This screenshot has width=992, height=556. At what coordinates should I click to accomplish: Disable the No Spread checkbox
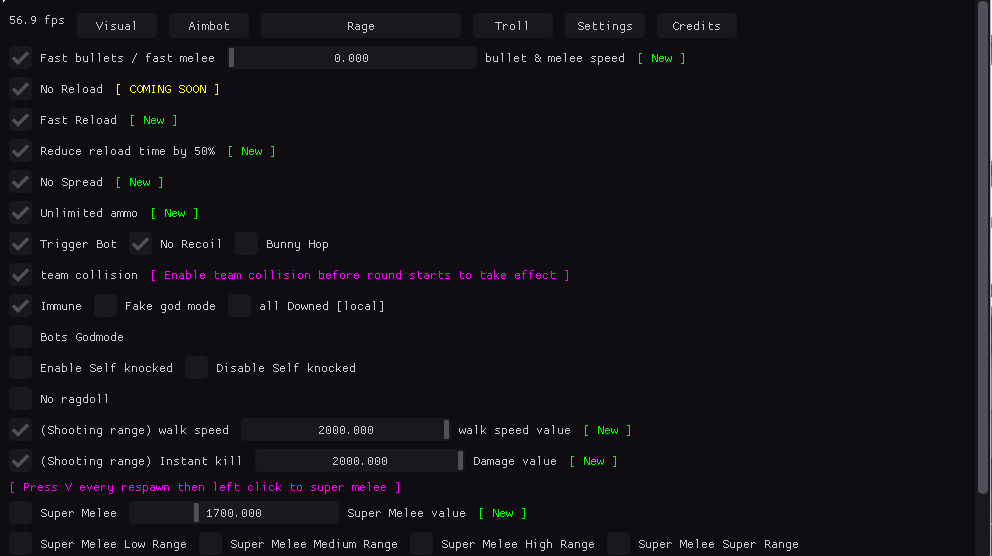[21, 182]
